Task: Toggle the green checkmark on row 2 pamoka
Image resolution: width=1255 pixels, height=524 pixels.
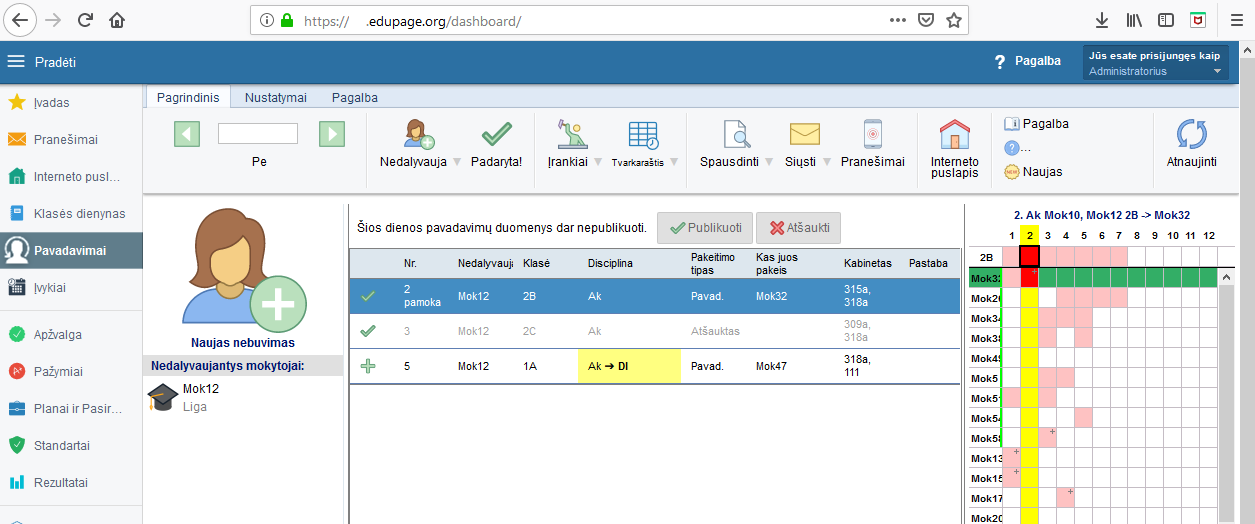Action: 368,296
